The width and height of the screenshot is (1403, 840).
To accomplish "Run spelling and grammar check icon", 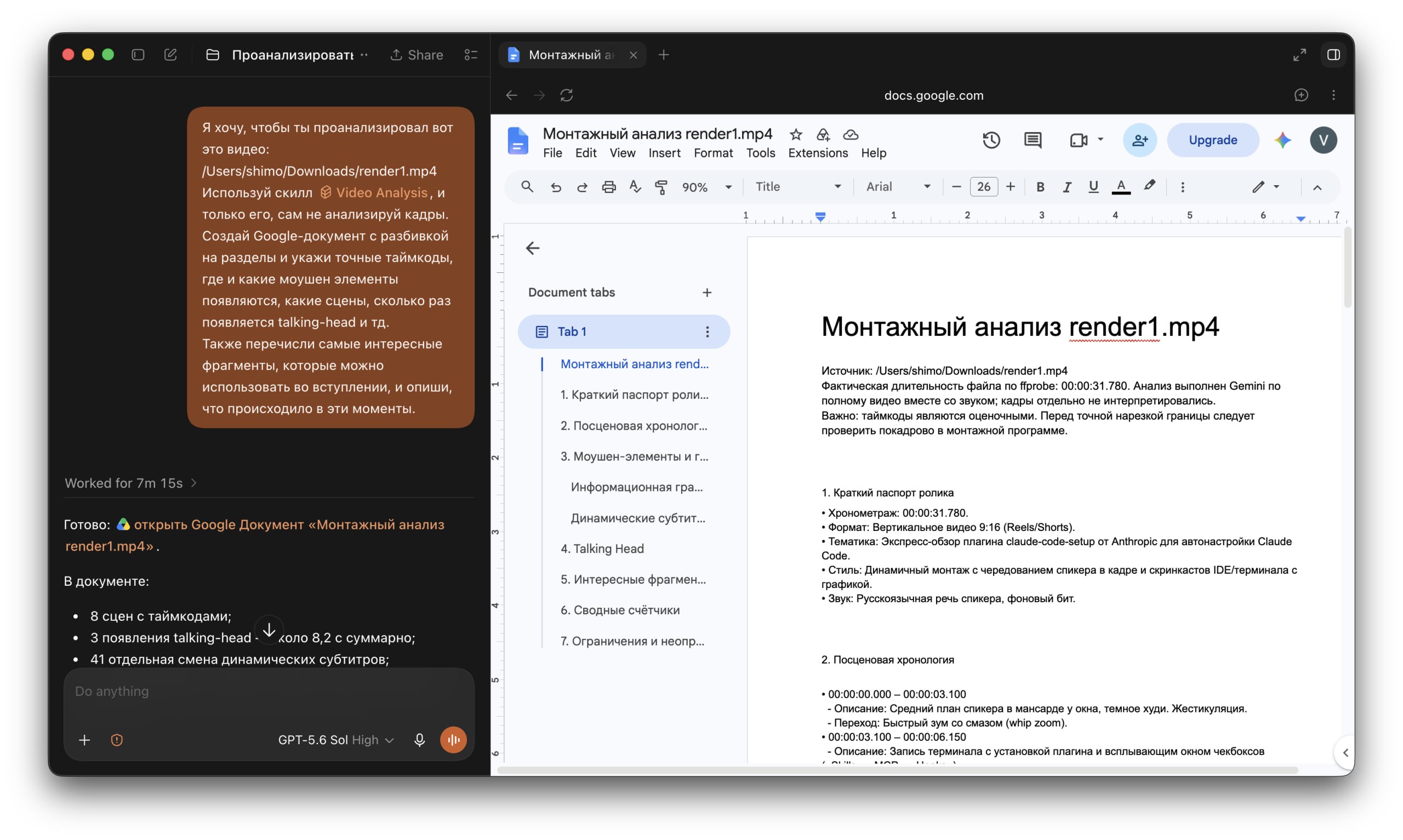I will tap(635, 187).
